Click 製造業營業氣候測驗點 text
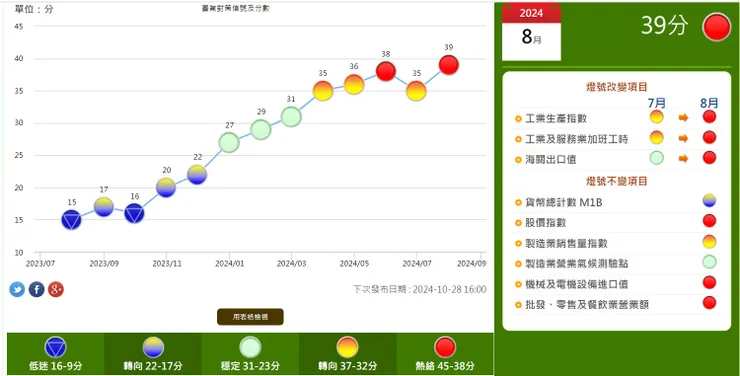This screenshot has height=376, width=740. [576, 264]
